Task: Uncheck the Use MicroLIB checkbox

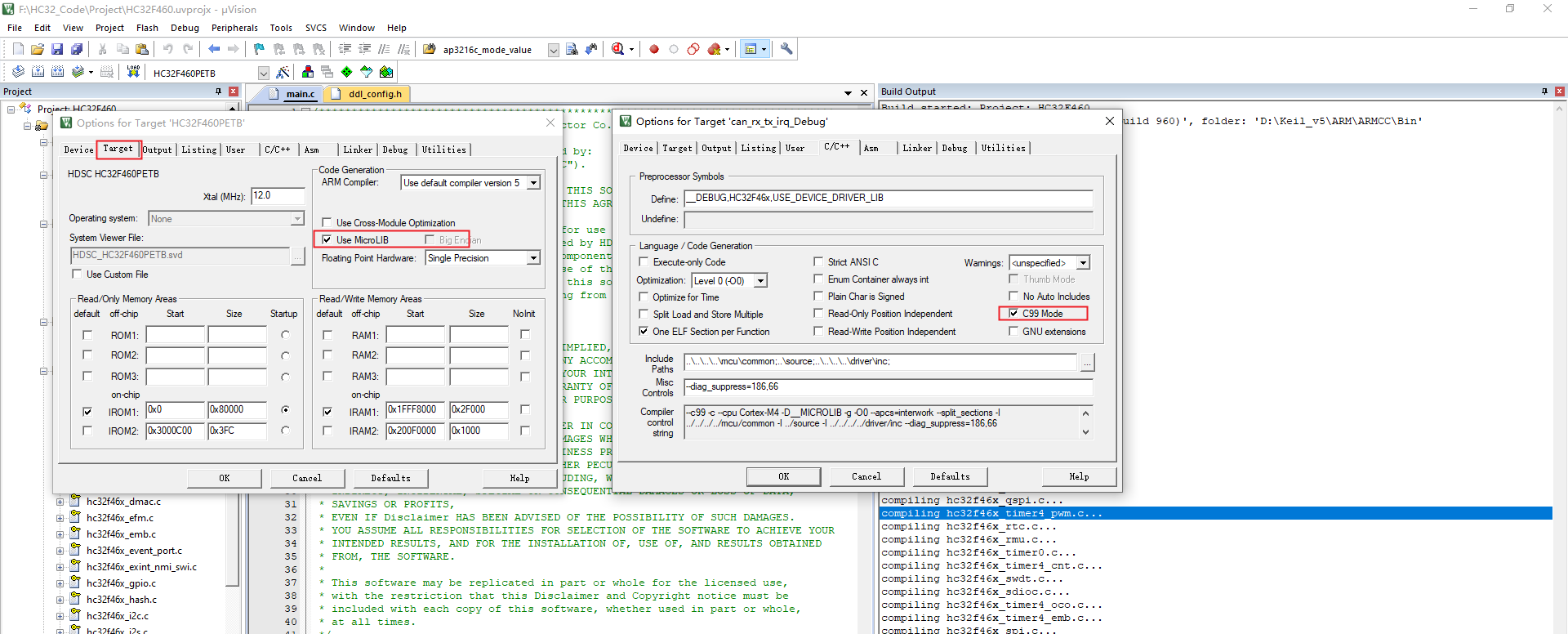Action: (x=327, y=240)
